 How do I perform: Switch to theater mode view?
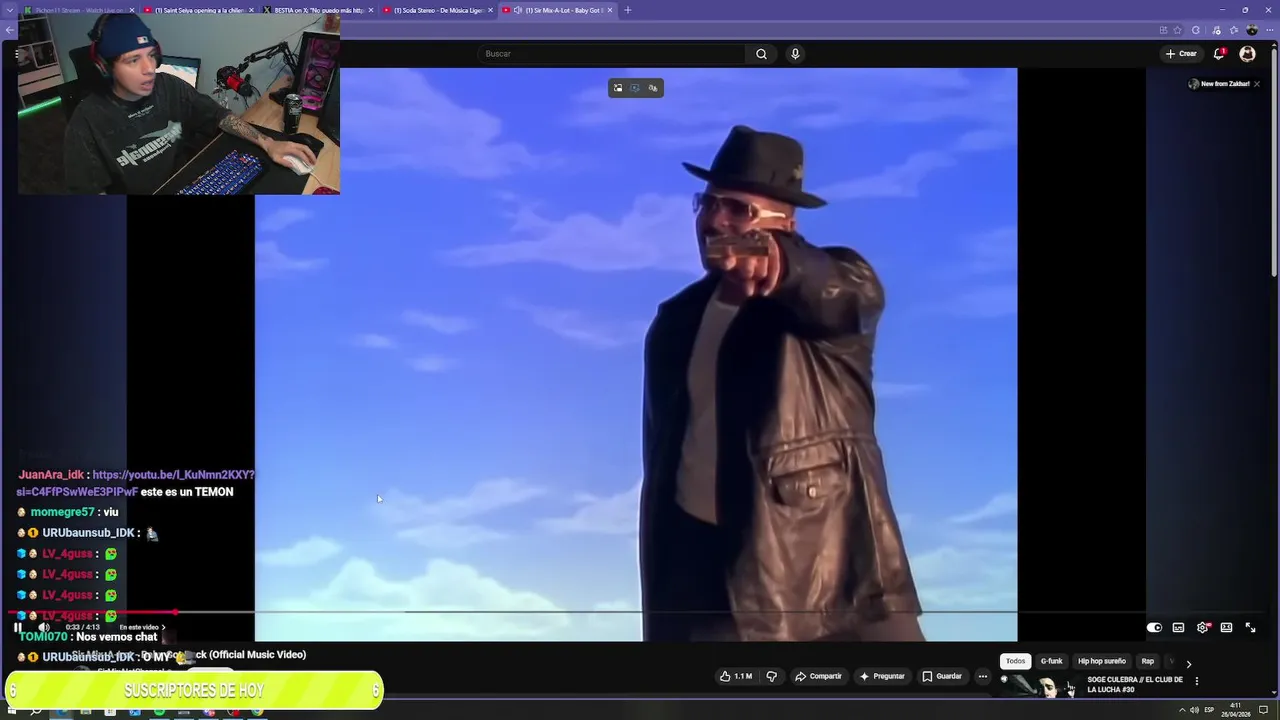point(1226,628)
